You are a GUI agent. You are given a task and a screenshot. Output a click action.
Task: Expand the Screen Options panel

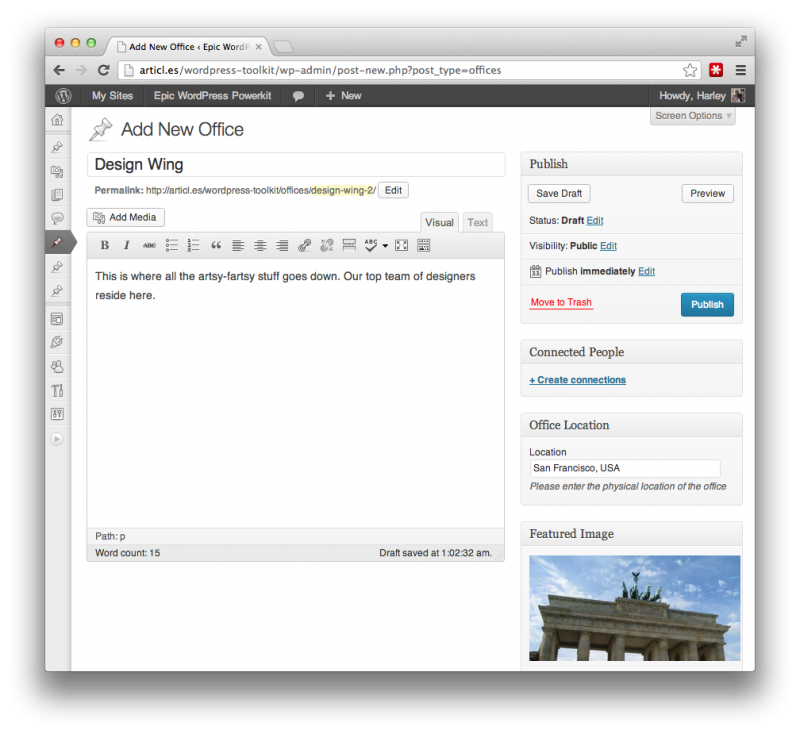(692, 116)
